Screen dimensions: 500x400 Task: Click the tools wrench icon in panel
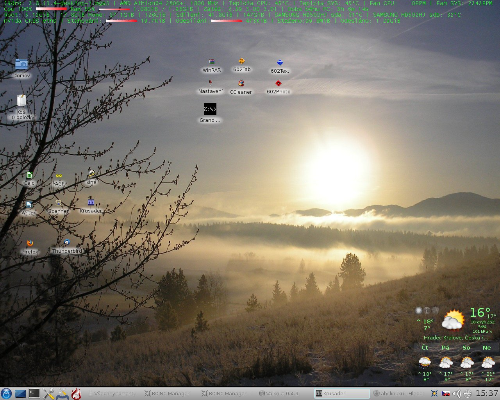[49, 394]
